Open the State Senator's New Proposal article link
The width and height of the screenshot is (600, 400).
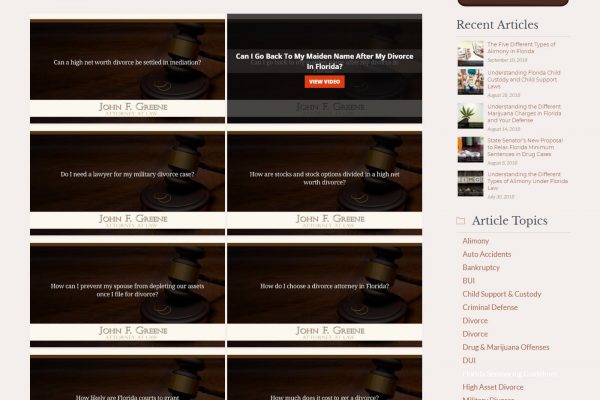point(526,148)
